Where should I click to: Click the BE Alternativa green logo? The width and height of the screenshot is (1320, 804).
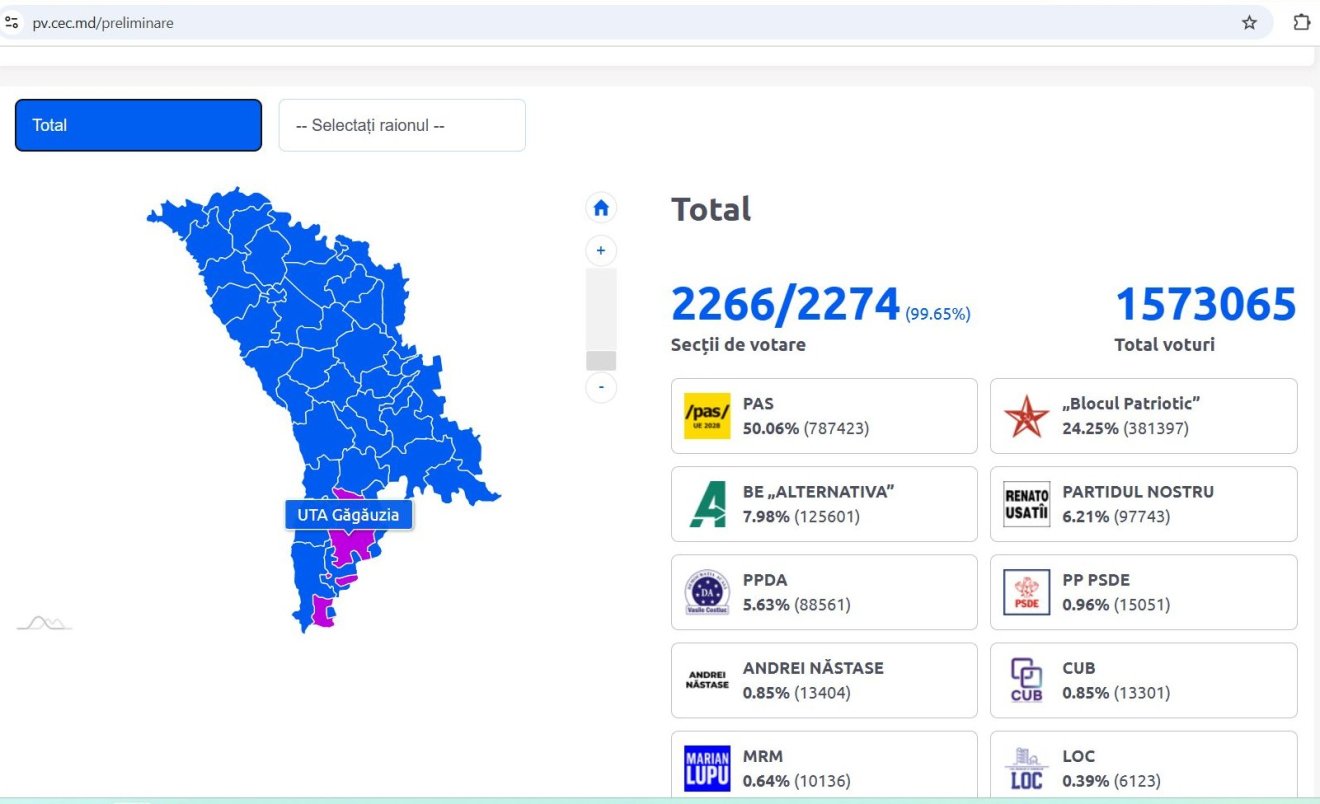pyautogui.click(x=707, y=504)
